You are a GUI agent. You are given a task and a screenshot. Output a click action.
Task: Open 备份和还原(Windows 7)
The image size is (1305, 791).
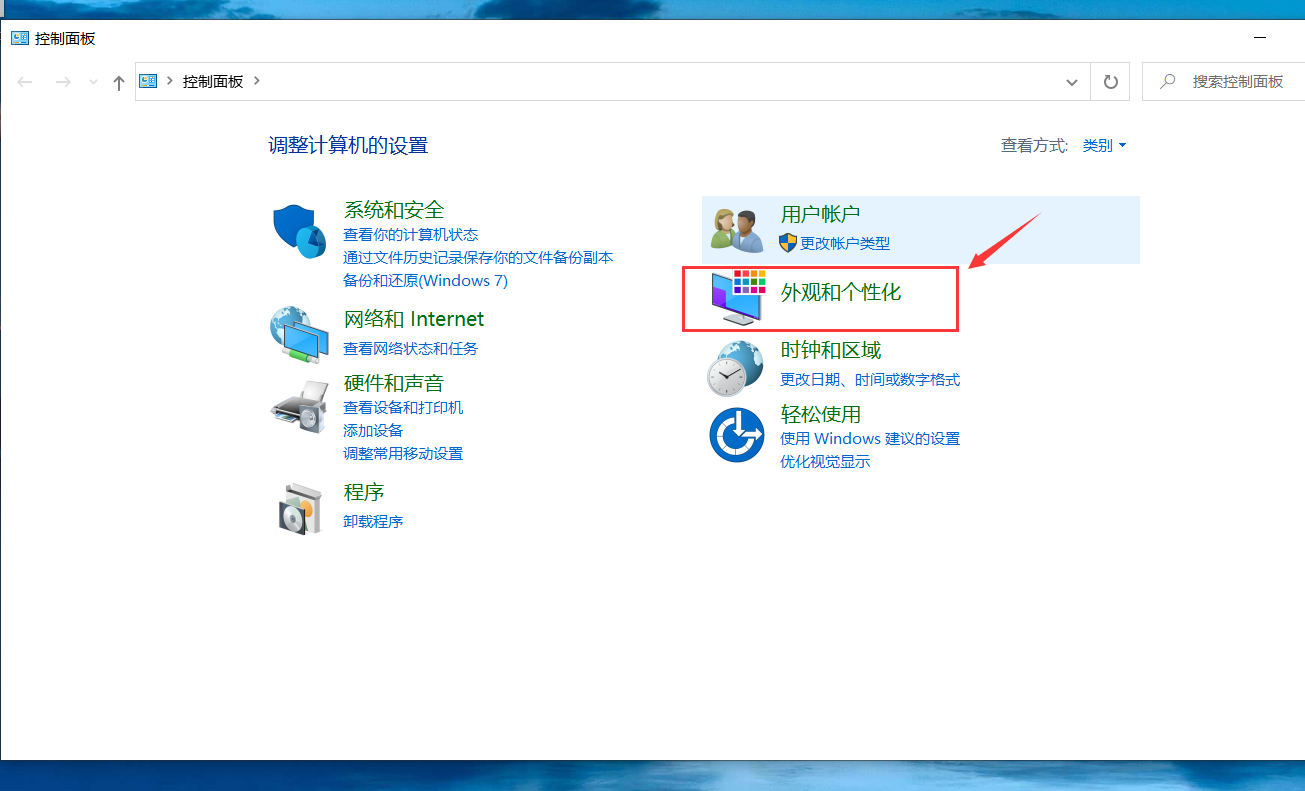pyautogui.click(x=427, y=280)
